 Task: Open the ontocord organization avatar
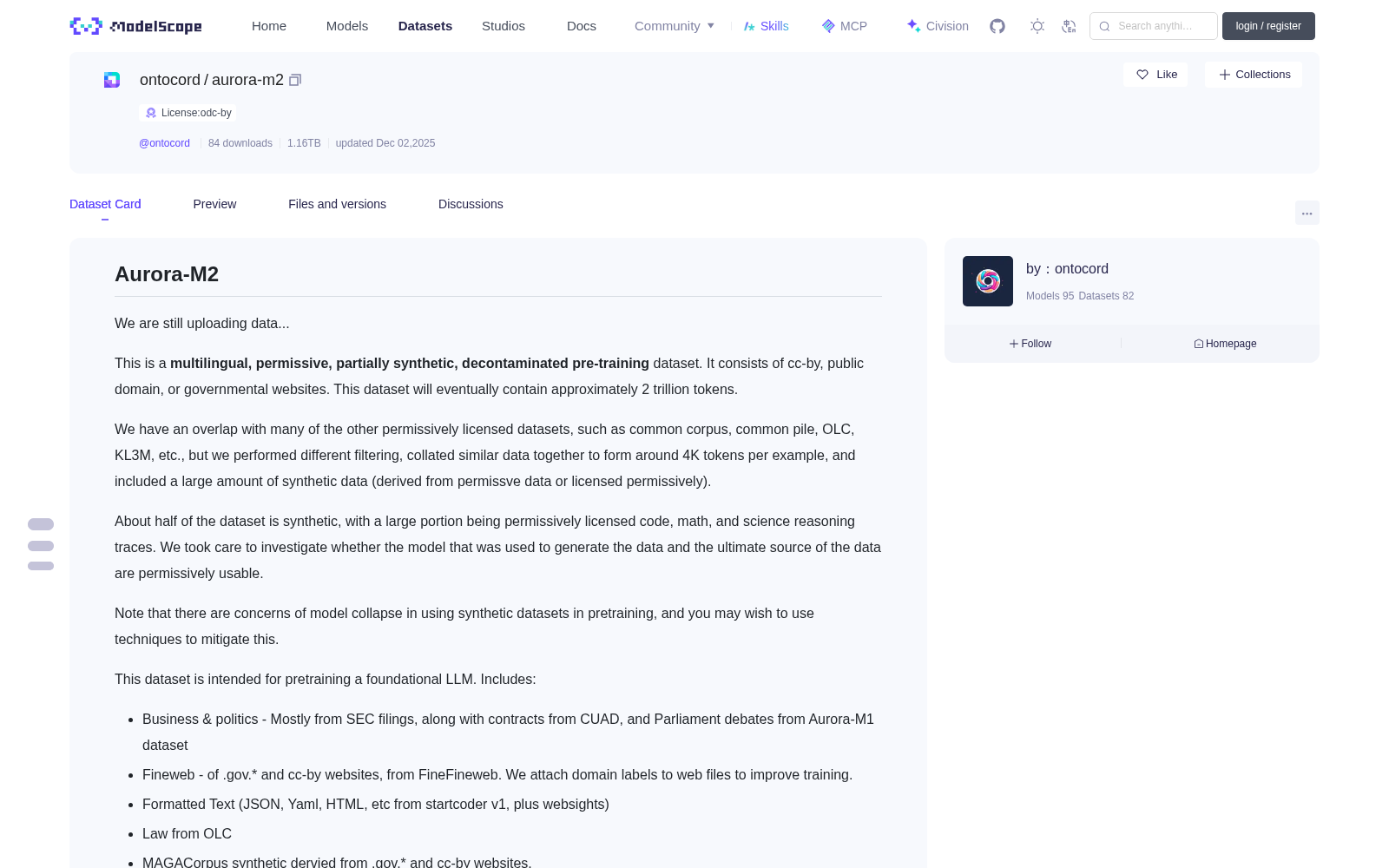tap(988, 281)
